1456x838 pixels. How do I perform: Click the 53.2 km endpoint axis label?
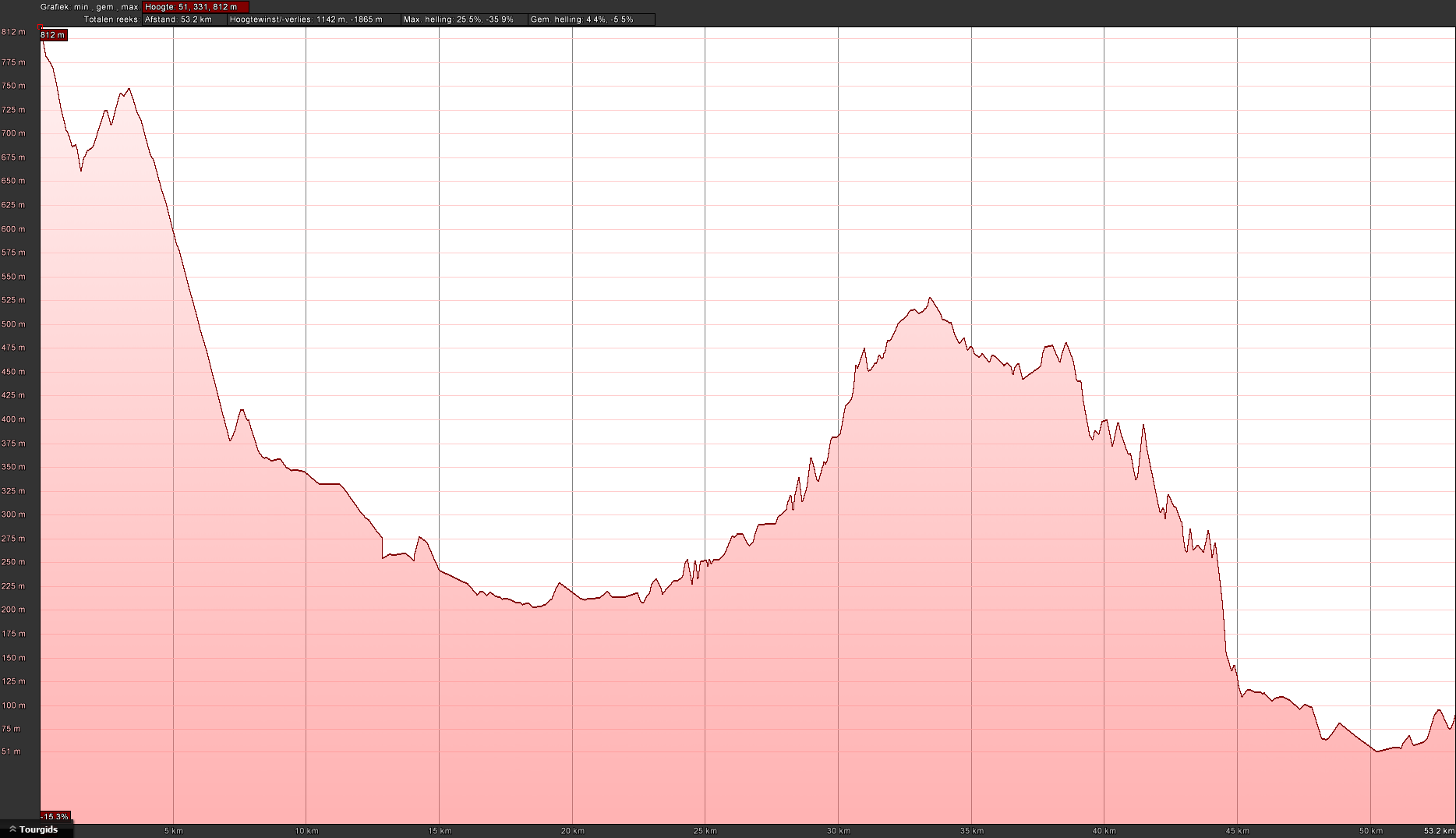point(1439,831)
